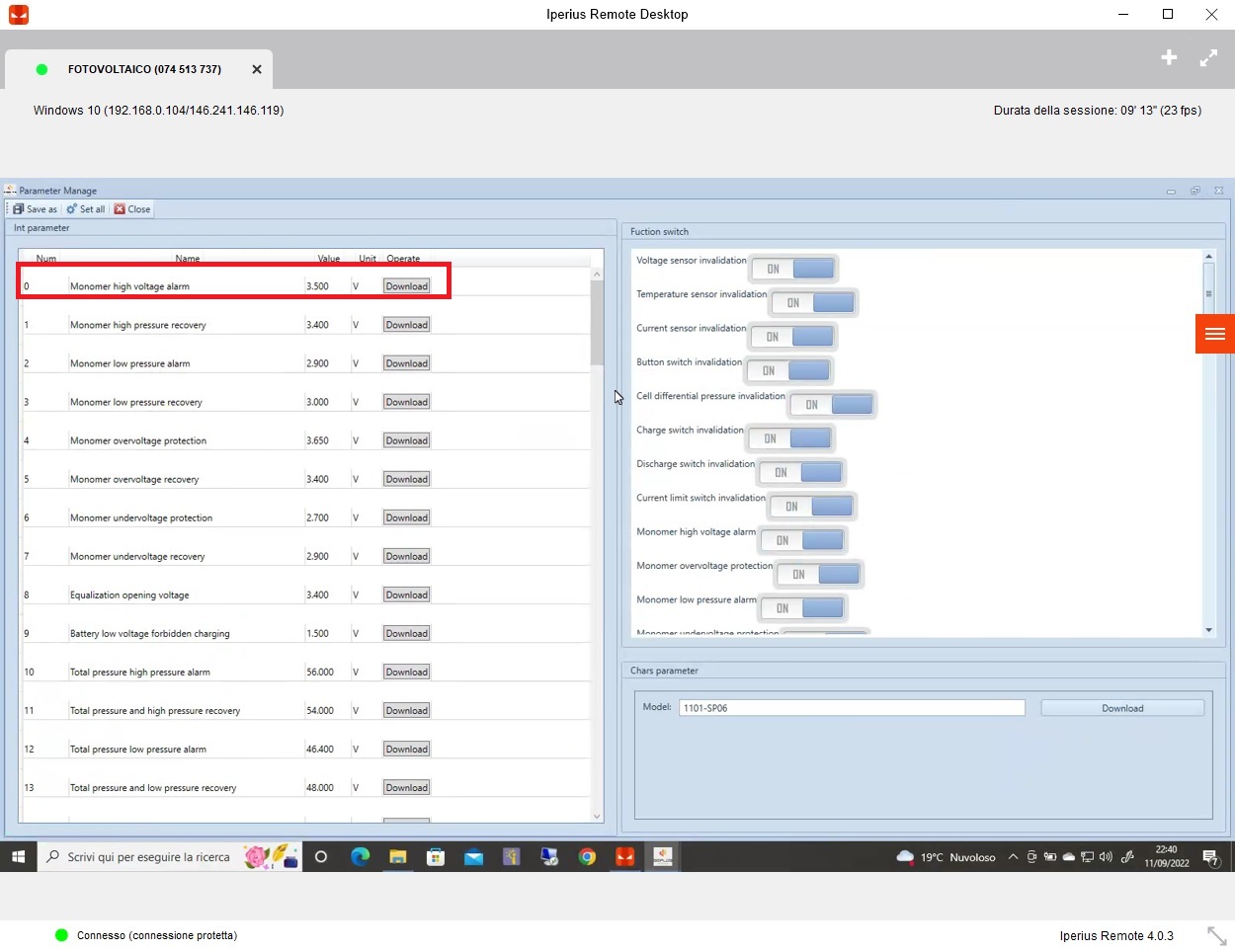Toggle Monomer high voltage alarm function switch

pyautogui.click(x=802, y=540)
